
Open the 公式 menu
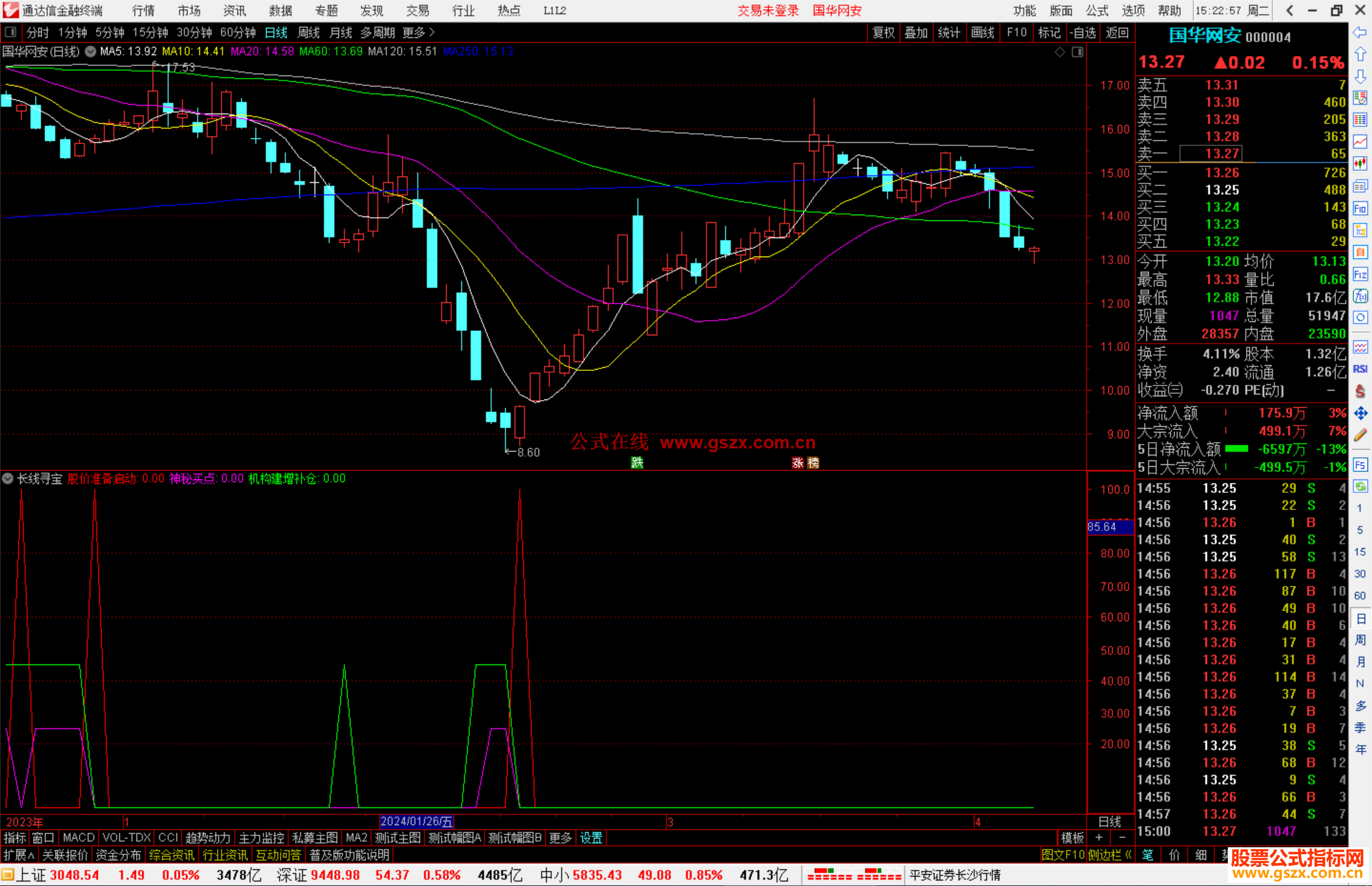click(x=1097, y=10)
